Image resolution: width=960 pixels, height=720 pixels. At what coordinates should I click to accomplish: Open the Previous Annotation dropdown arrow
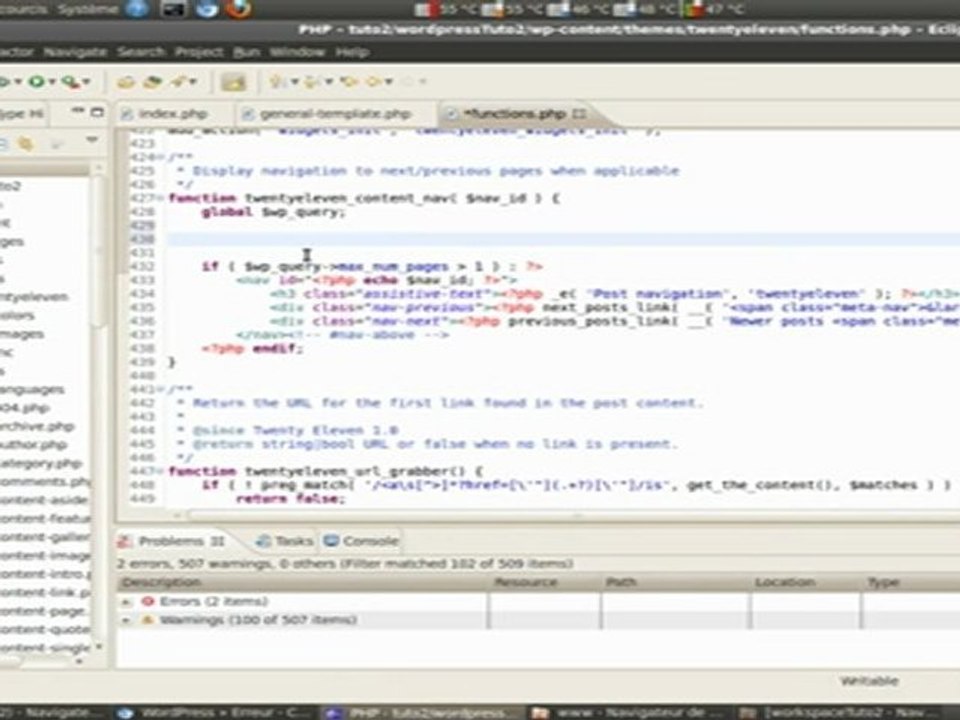coord(329,81)
